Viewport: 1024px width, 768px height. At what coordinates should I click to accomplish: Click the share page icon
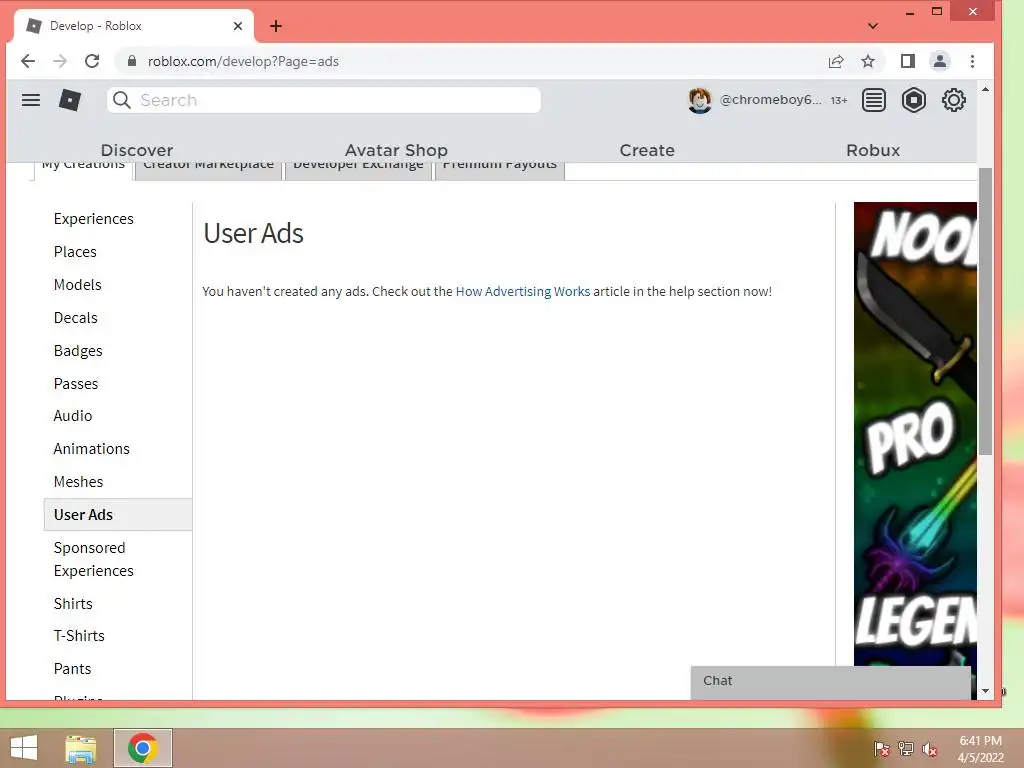click(x=836, y=61)
